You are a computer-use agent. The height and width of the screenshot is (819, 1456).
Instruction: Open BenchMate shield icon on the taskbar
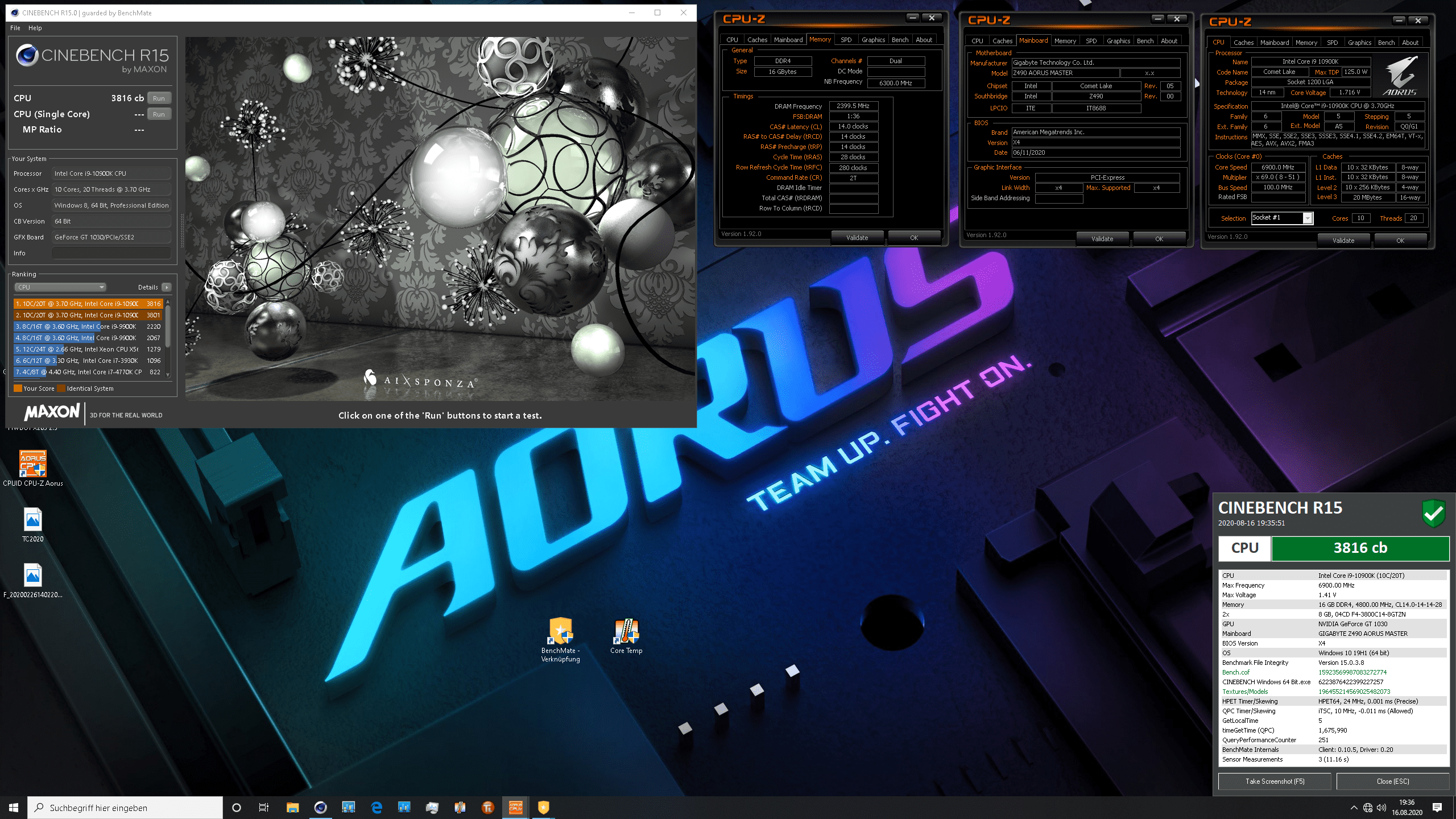point(543,807)
